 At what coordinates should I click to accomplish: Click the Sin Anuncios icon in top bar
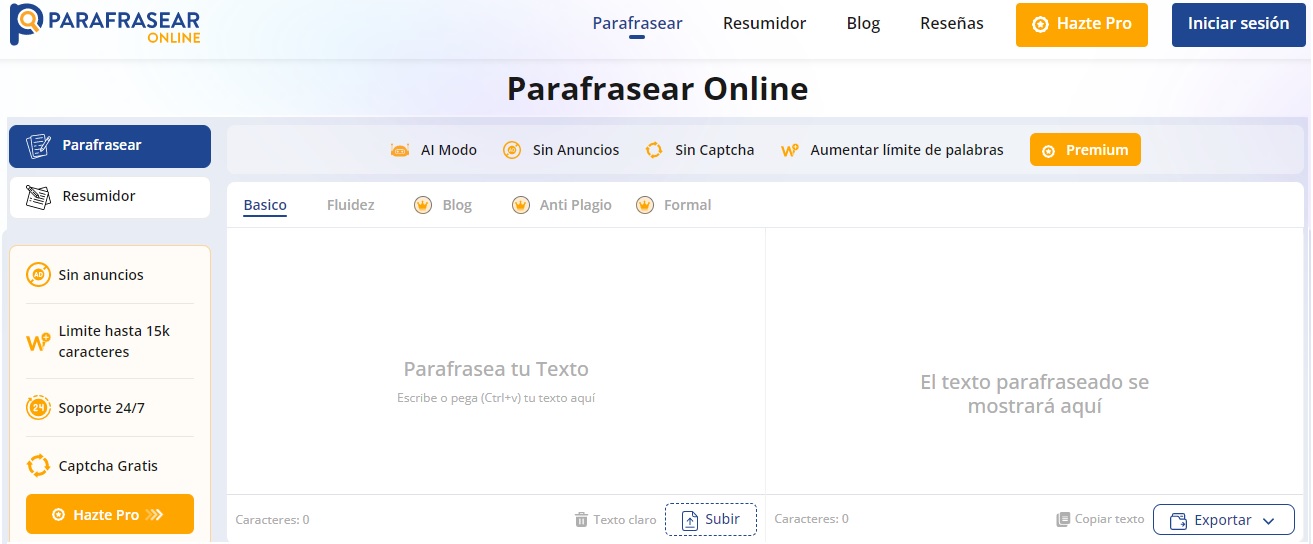pyautogui.click(x=512, y=150)
